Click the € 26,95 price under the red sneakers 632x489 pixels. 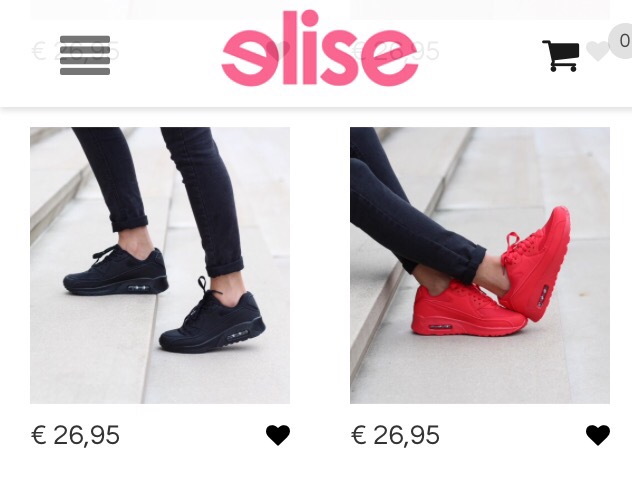(395, 435)
